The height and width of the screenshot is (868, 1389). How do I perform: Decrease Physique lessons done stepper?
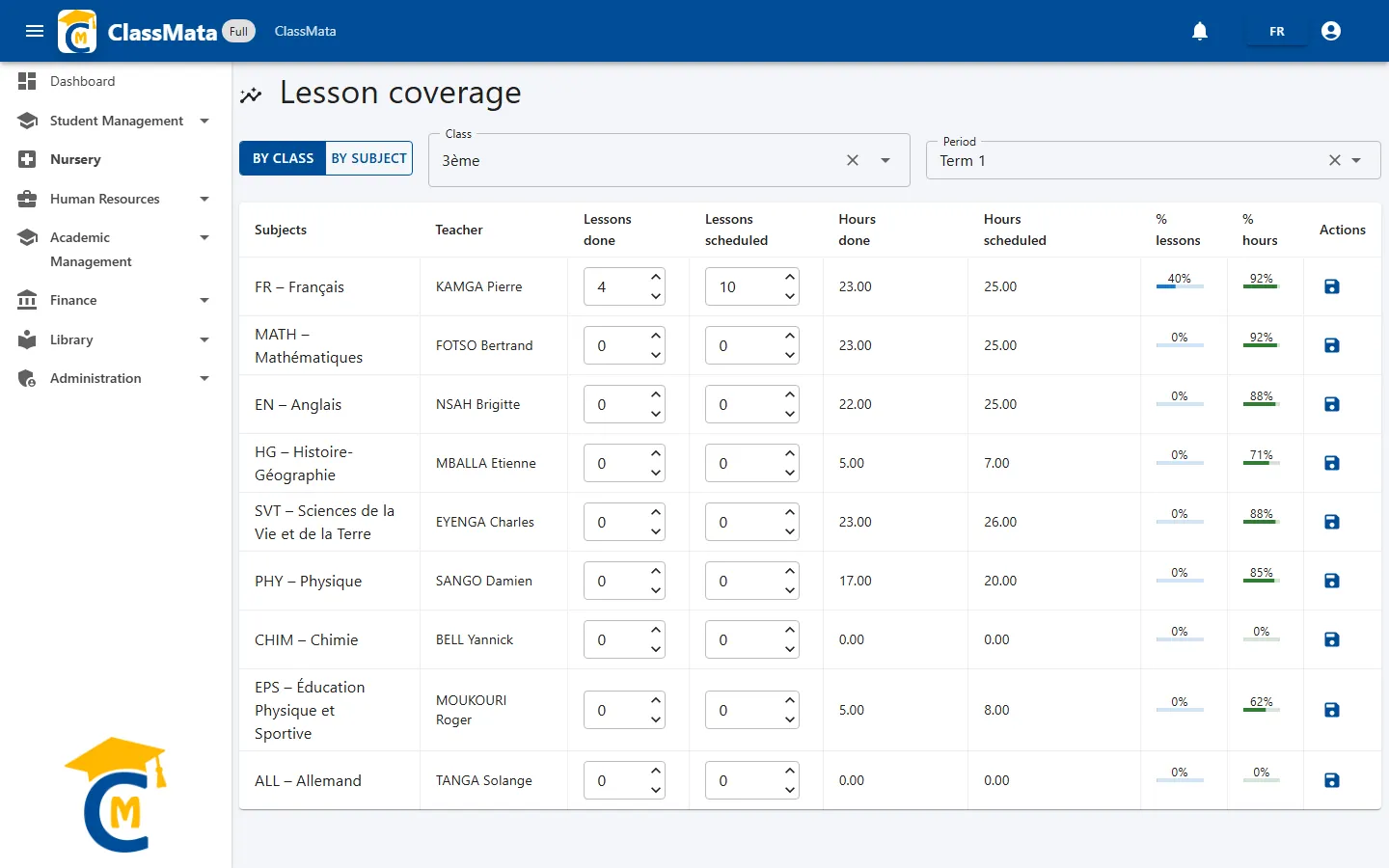click(656, 590)
